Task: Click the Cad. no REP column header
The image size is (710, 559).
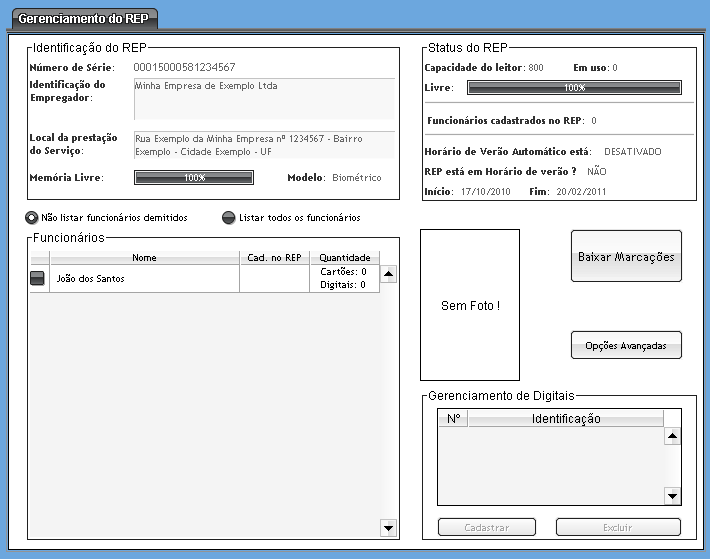Action: [275, 258]
